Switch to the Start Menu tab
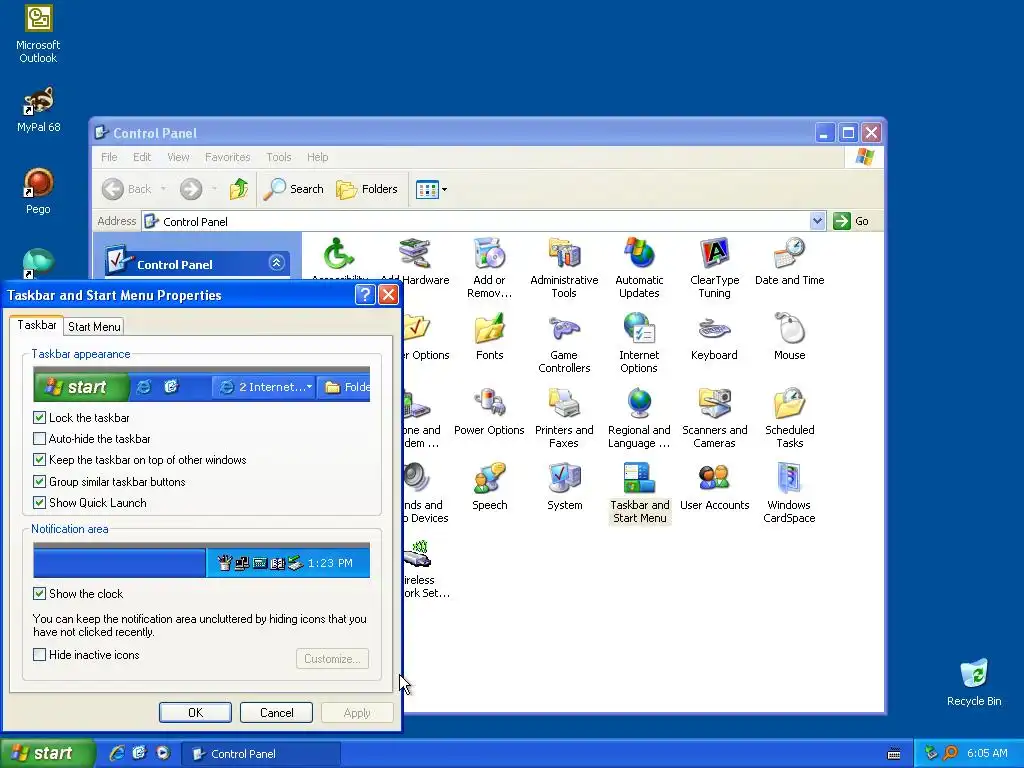 (94, 327)
